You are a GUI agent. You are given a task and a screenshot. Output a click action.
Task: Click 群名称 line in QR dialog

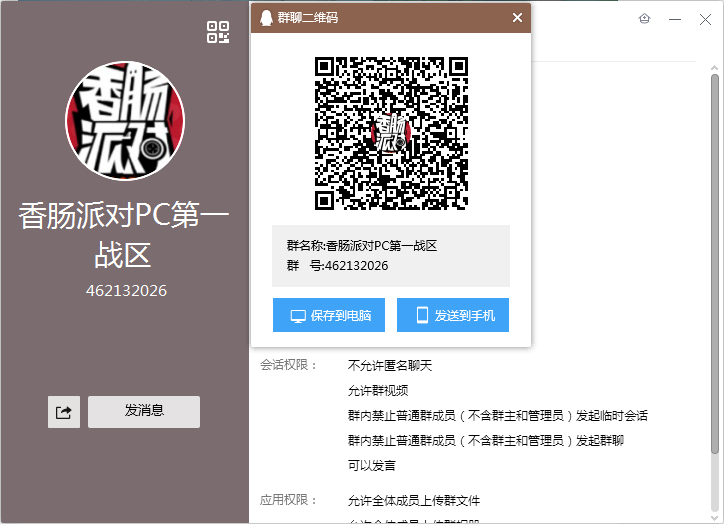[x=362, y=246]
